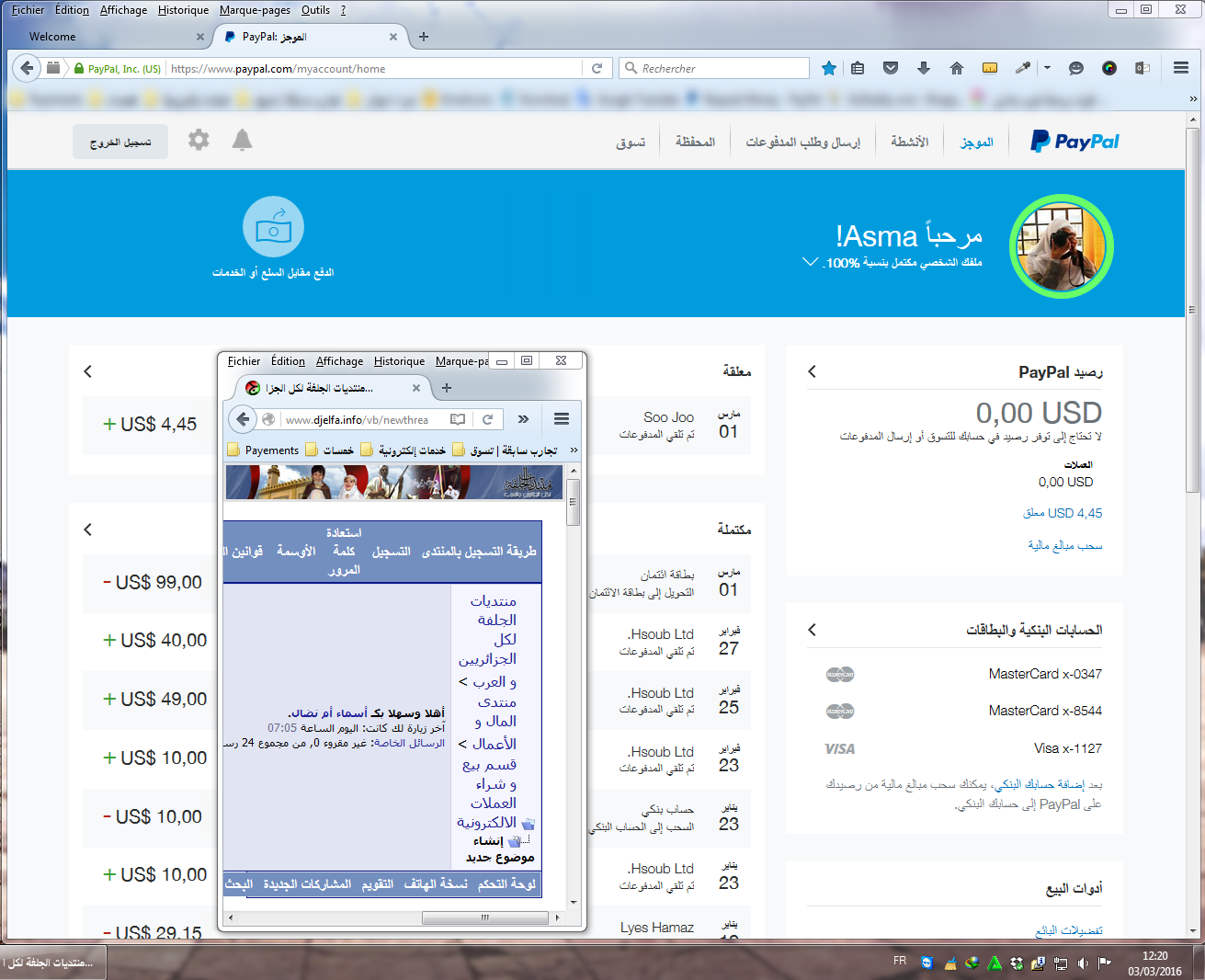The height and width of the screenshot is (980, 1205).
Task: Click the FR language indicator in the taskbar
Action: click(900, 961)
